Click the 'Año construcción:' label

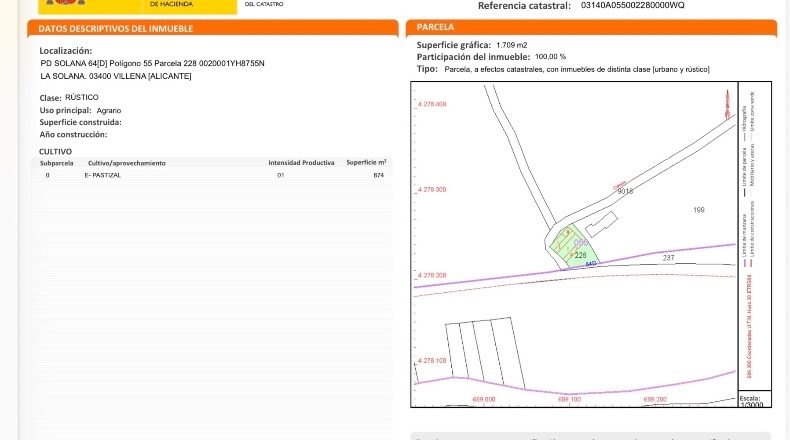[x=74, y=135]
